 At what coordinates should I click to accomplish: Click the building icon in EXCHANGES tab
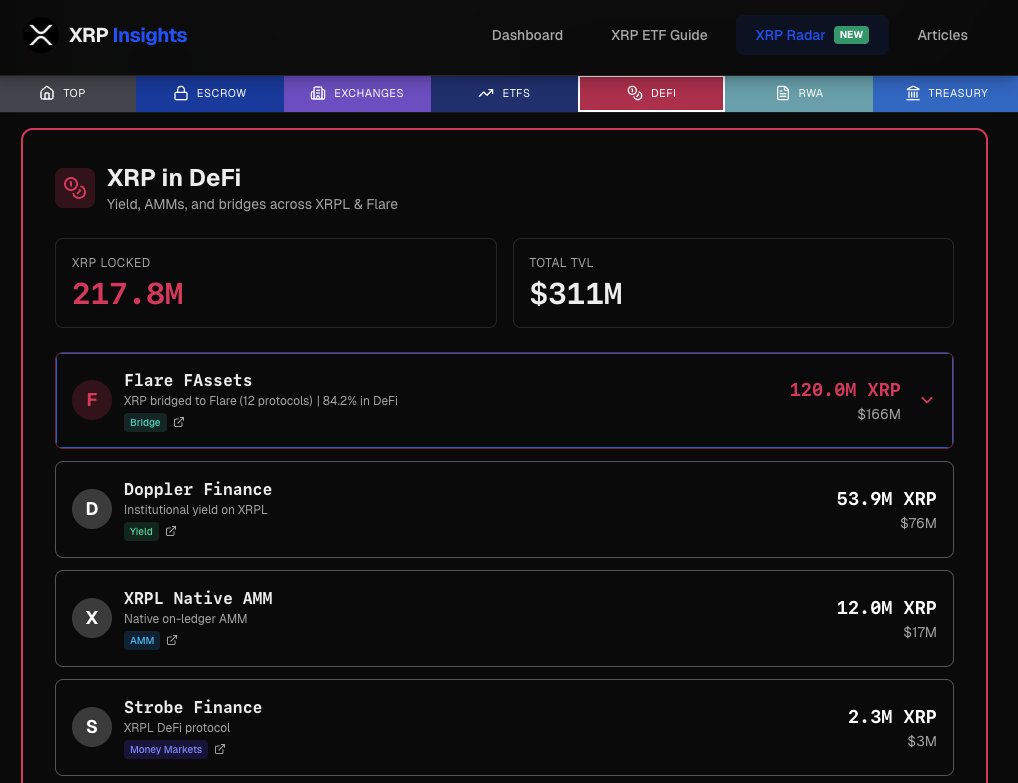click(x=317, y=93)
